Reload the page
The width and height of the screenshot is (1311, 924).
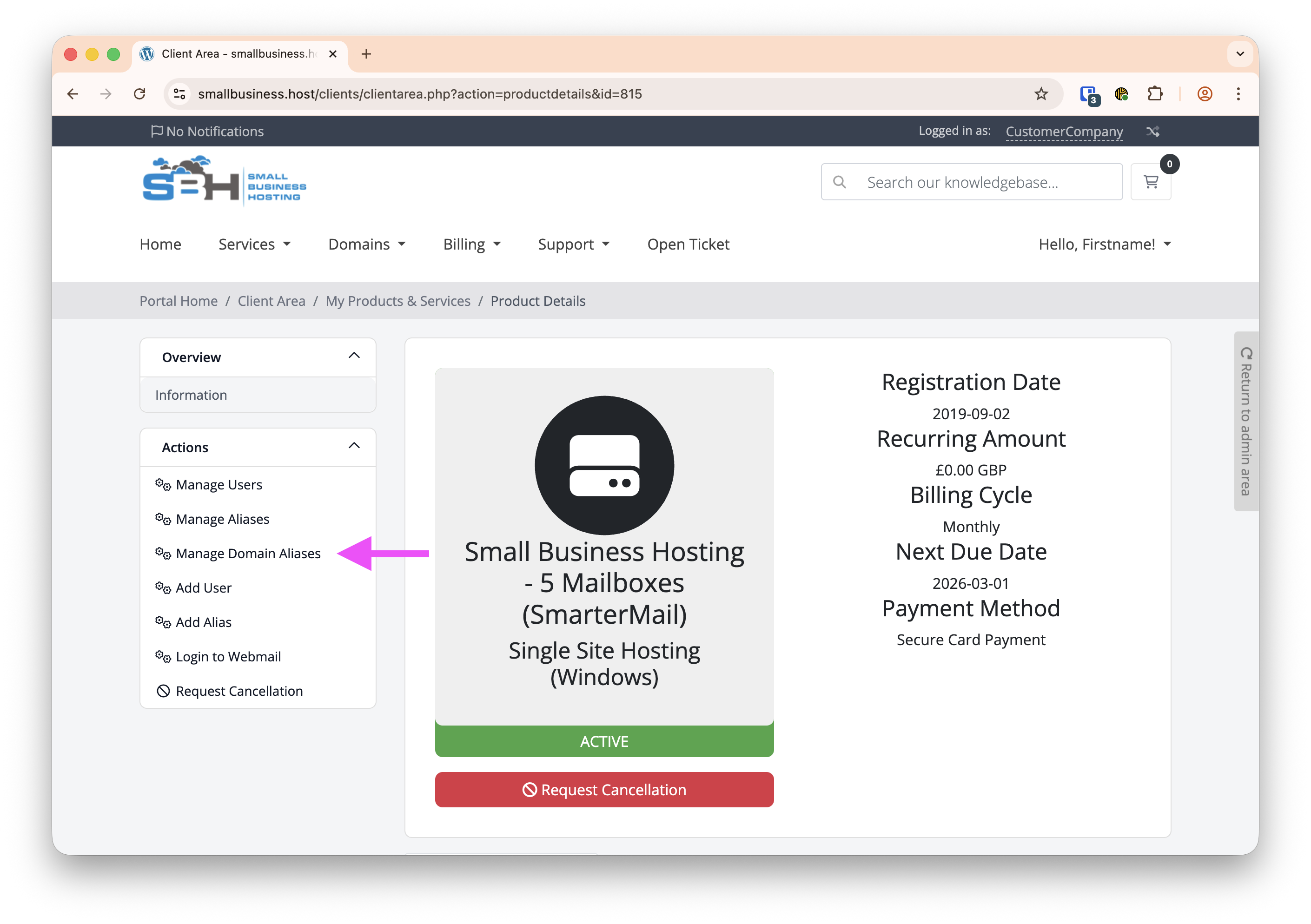(x=139, y=93)
